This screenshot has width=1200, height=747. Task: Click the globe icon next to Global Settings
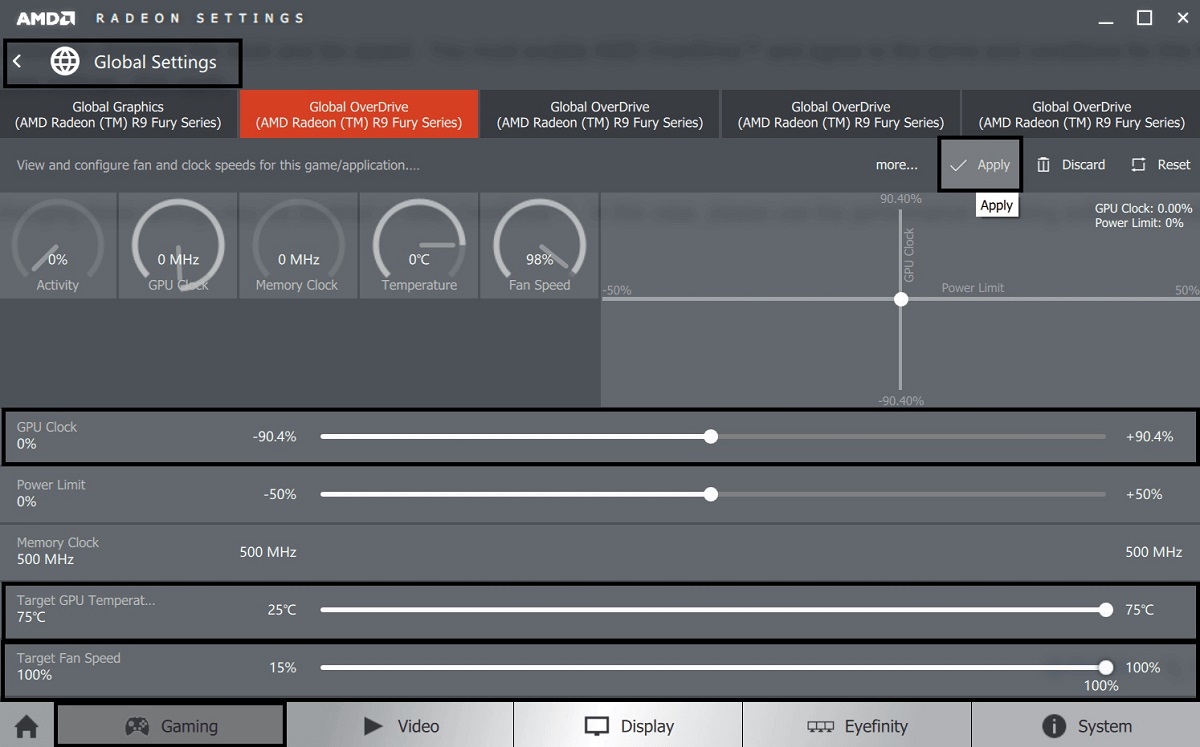[65, 62]
